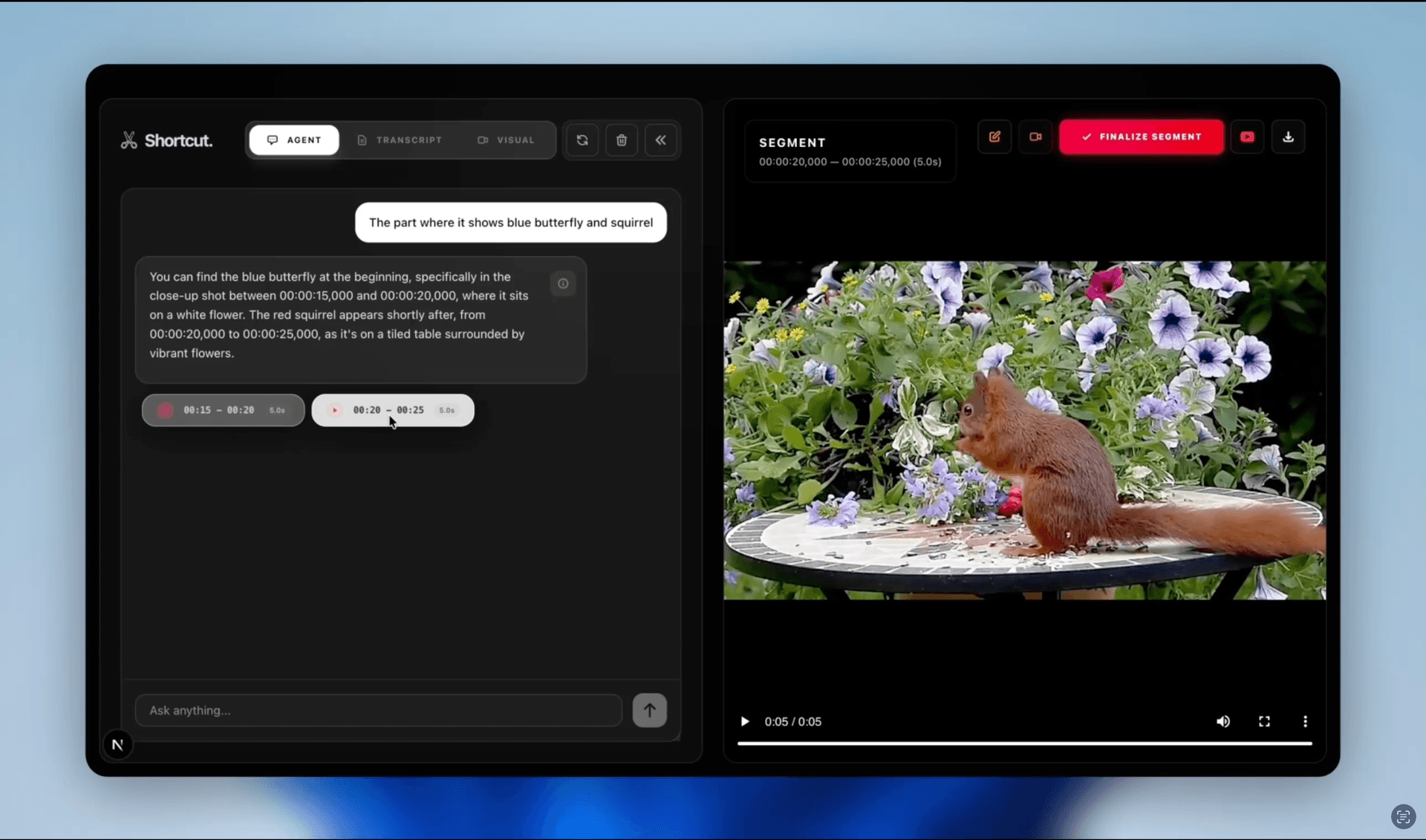Delete chat with the trash icon
Screen dimensions: 1426x840
(x=622, y=140)
